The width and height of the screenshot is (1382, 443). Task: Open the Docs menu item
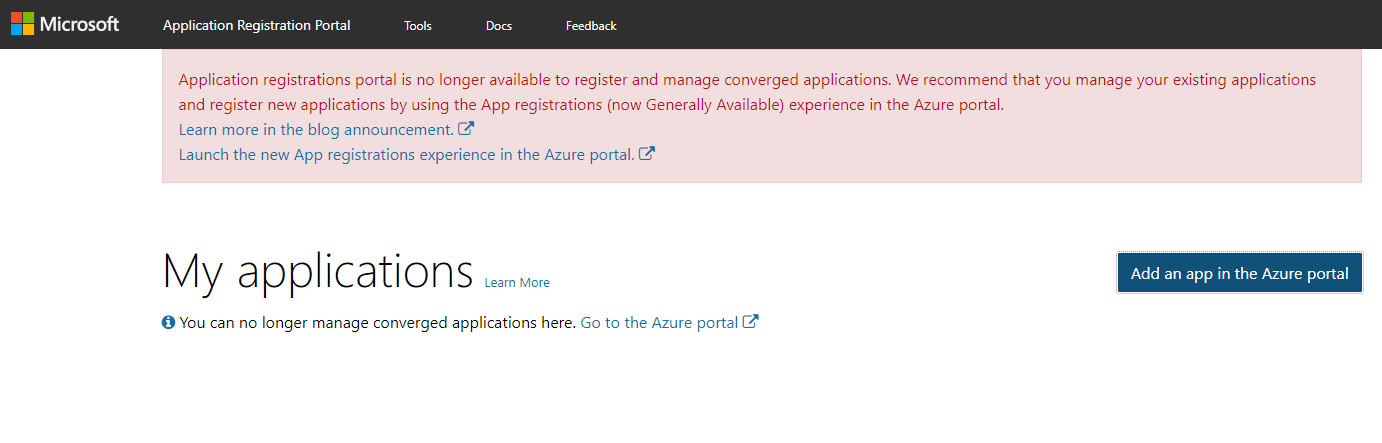(499, 26)
